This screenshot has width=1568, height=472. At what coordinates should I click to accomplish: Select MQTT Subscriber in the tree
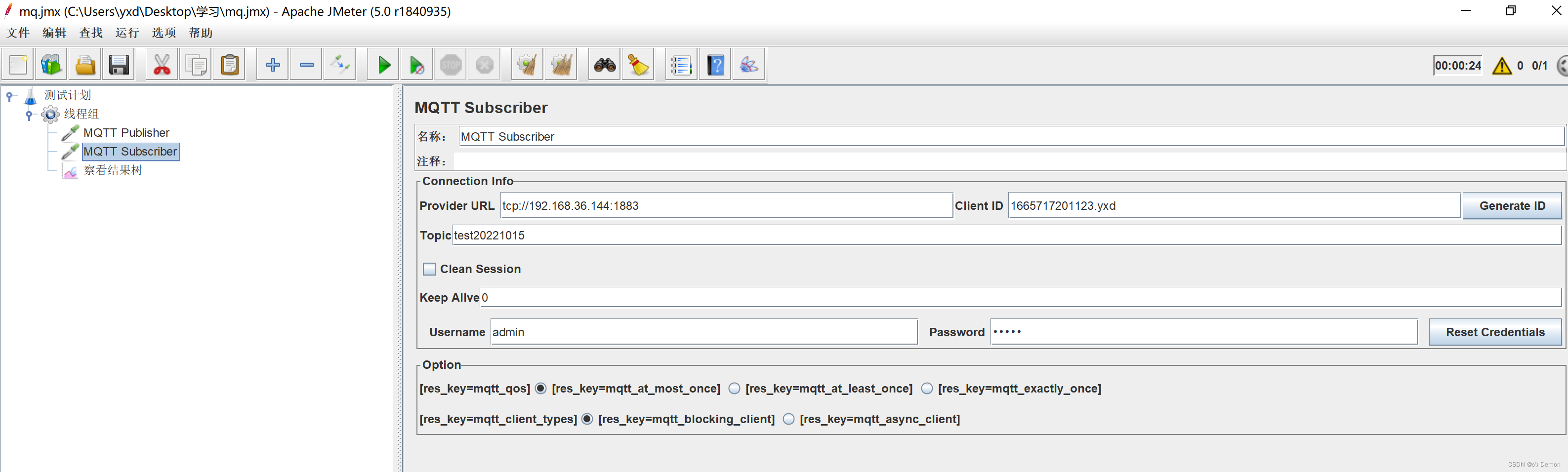click(130, 152)
